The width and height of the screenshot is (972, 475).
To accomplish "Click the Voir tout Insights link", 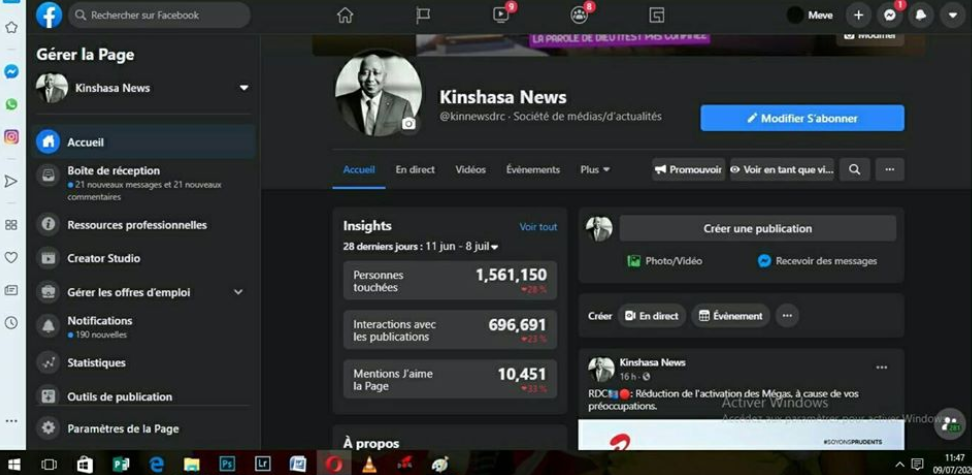I will coord(538,227).
